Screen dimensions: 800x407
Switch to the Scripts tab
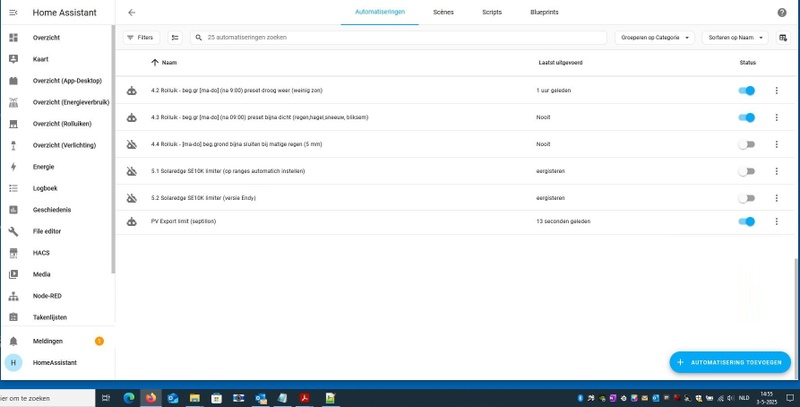click(492, 12)
